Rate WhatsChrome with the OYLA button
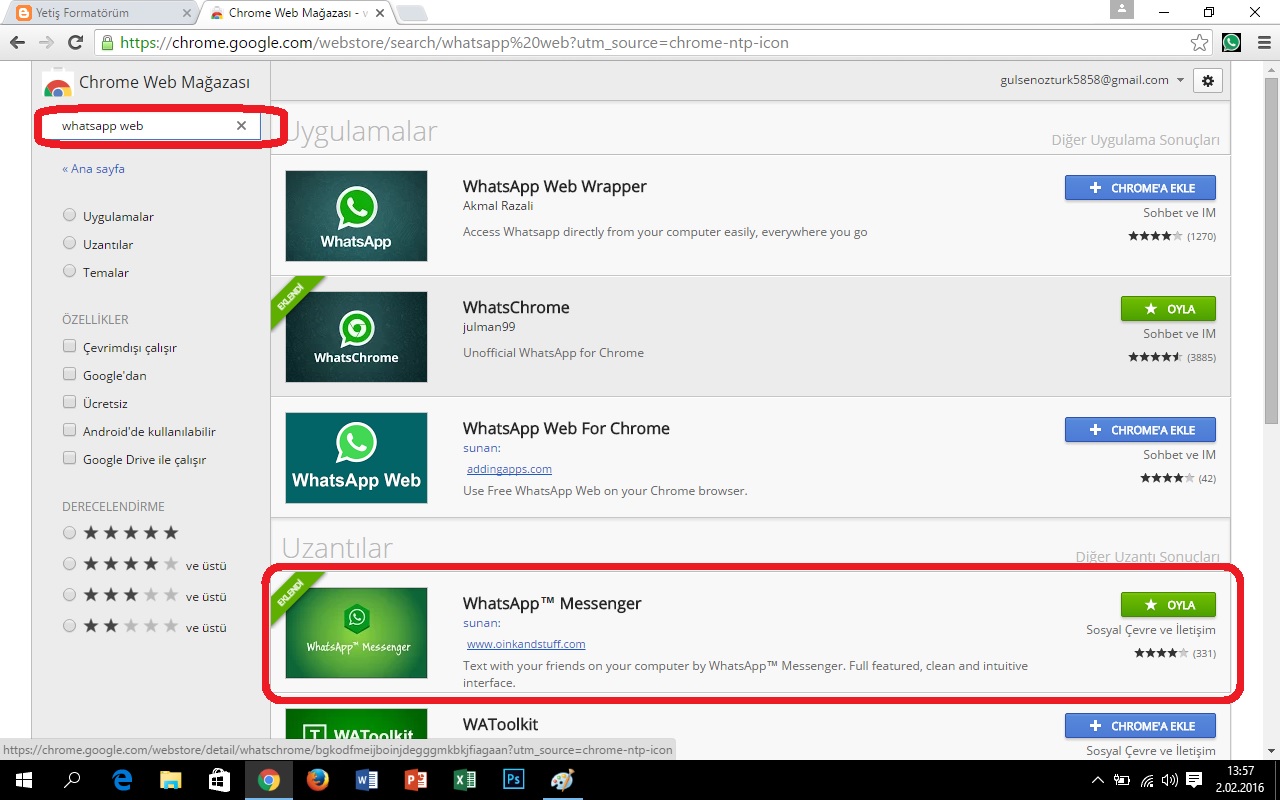 pos(1169,309)
